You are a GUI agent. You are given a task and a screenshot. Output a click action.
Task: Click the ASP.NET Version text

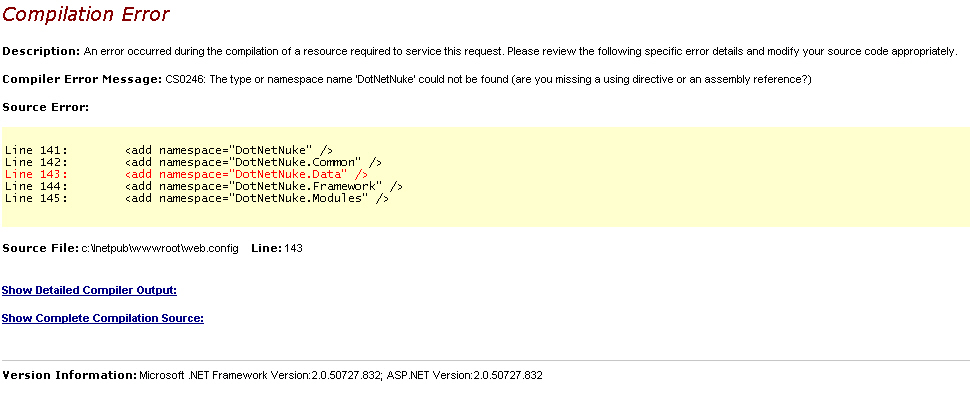point(463,375)
